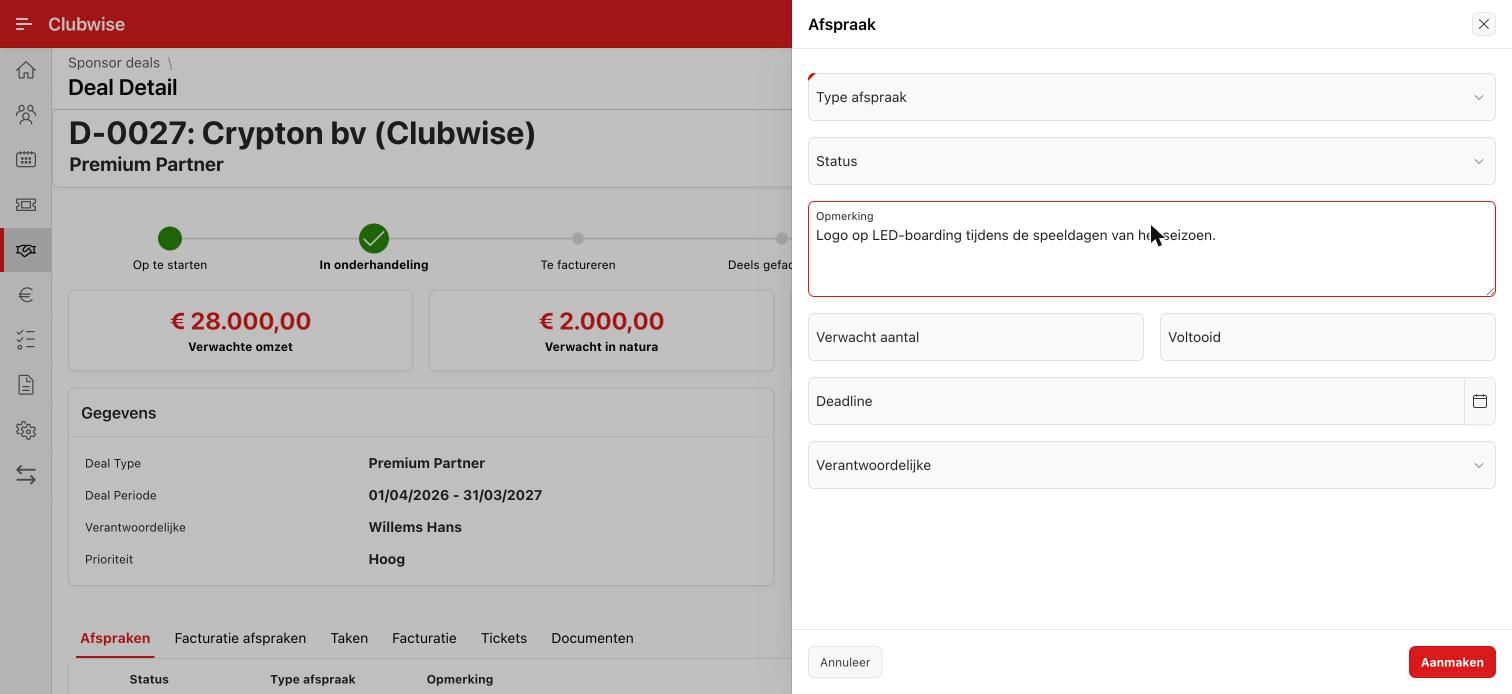Switch to the Facturatie tab
1512x694 pixels.
point(424,638)
